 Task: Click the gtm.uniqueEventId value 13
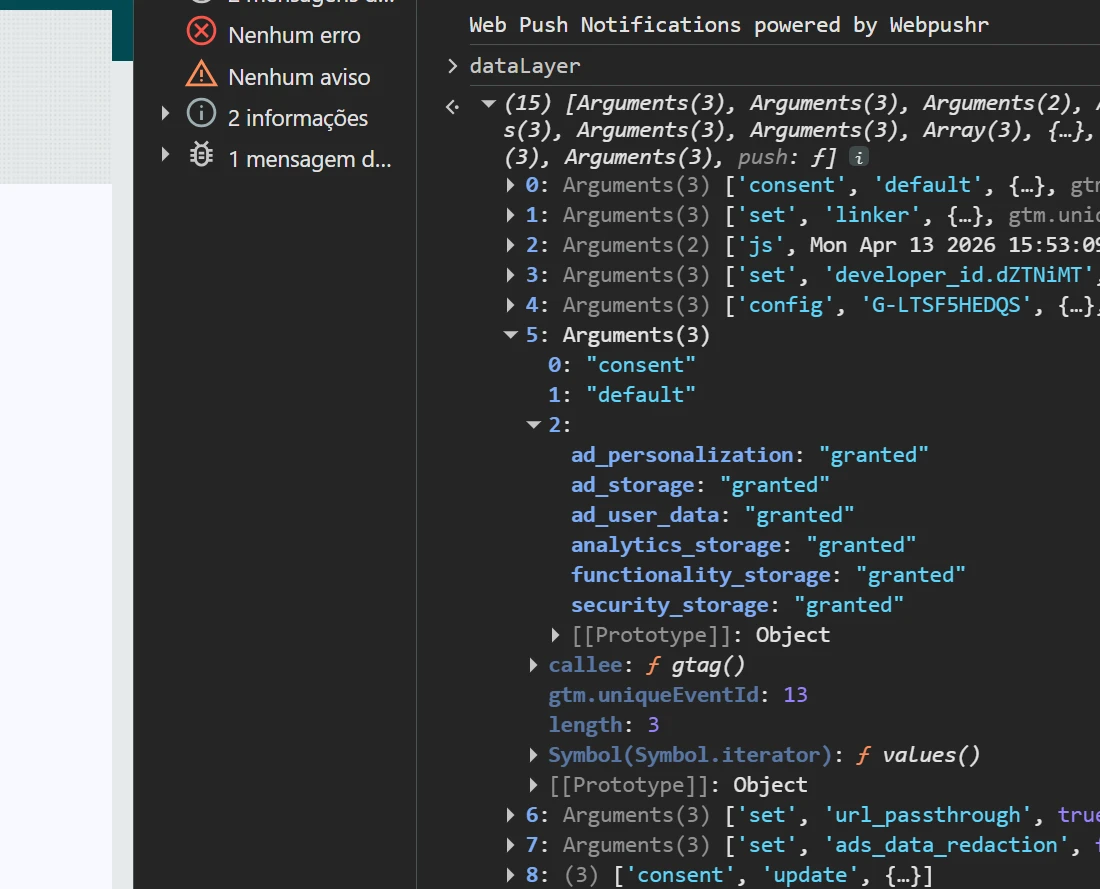[795, 695]
